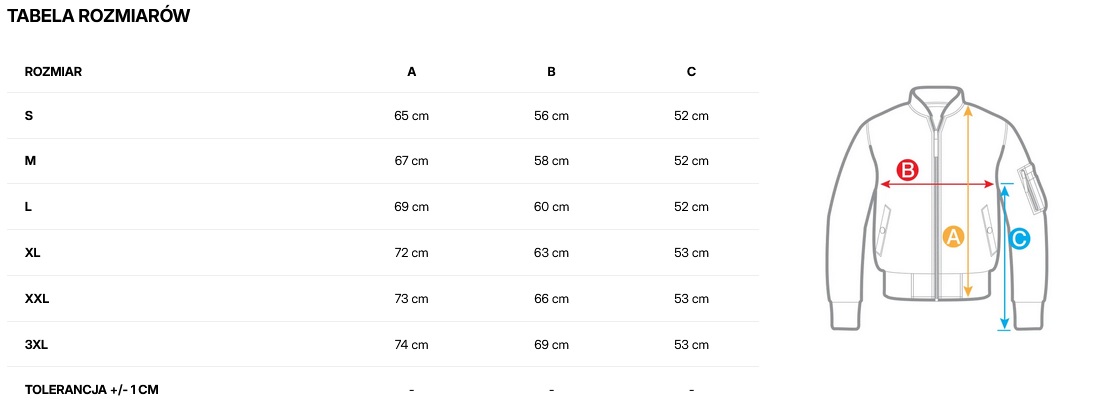Click the jacket sleeve pocket patch

[x=1029, y=186]
